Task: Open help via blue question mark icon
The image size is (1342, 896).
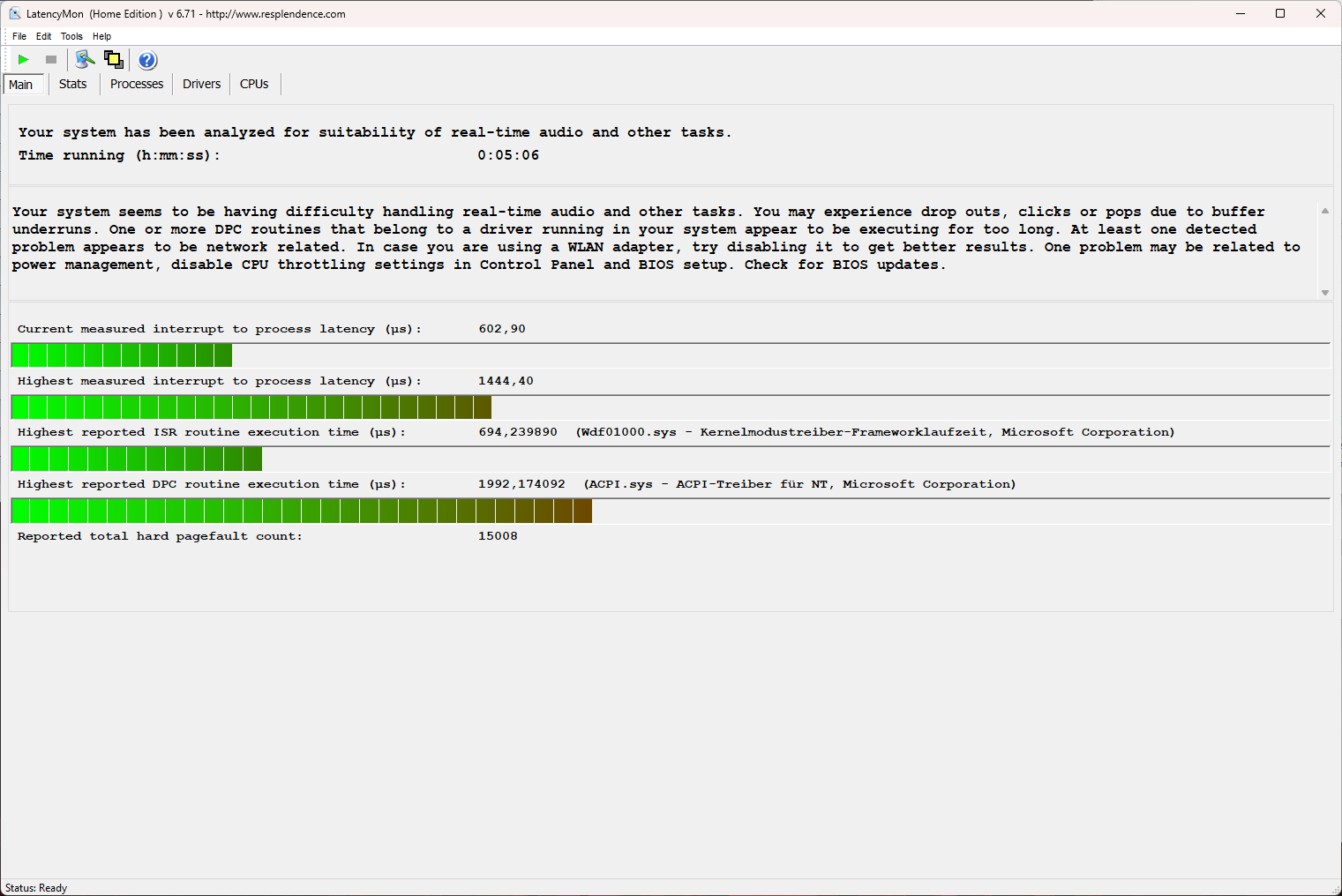Action: (x=147, y=60)
